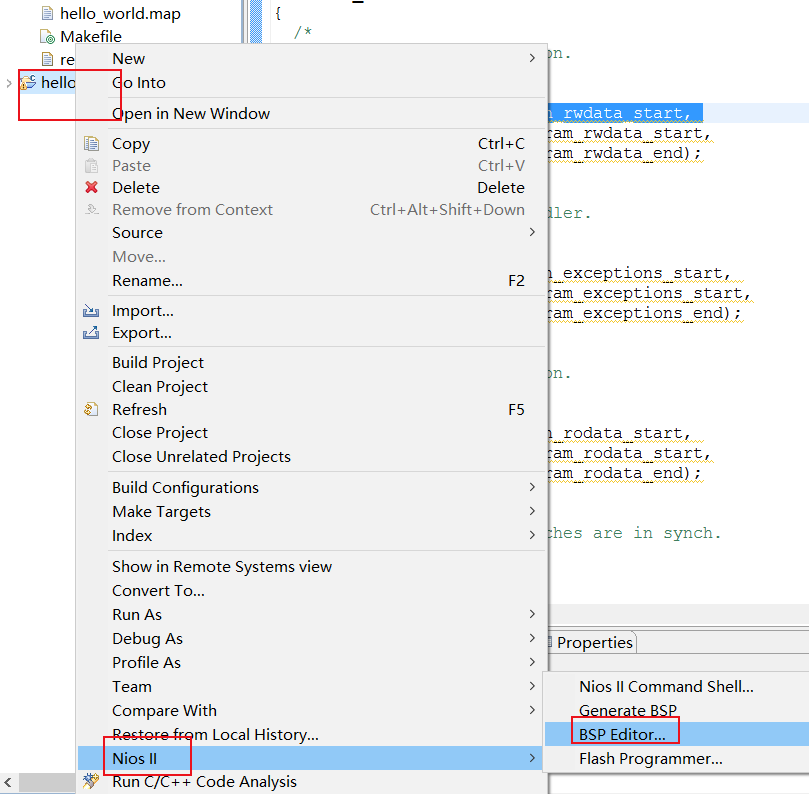Expand the Debug As arrow
Image resolution: width=809 pixels, height=794 pixels.
(532, 638)
